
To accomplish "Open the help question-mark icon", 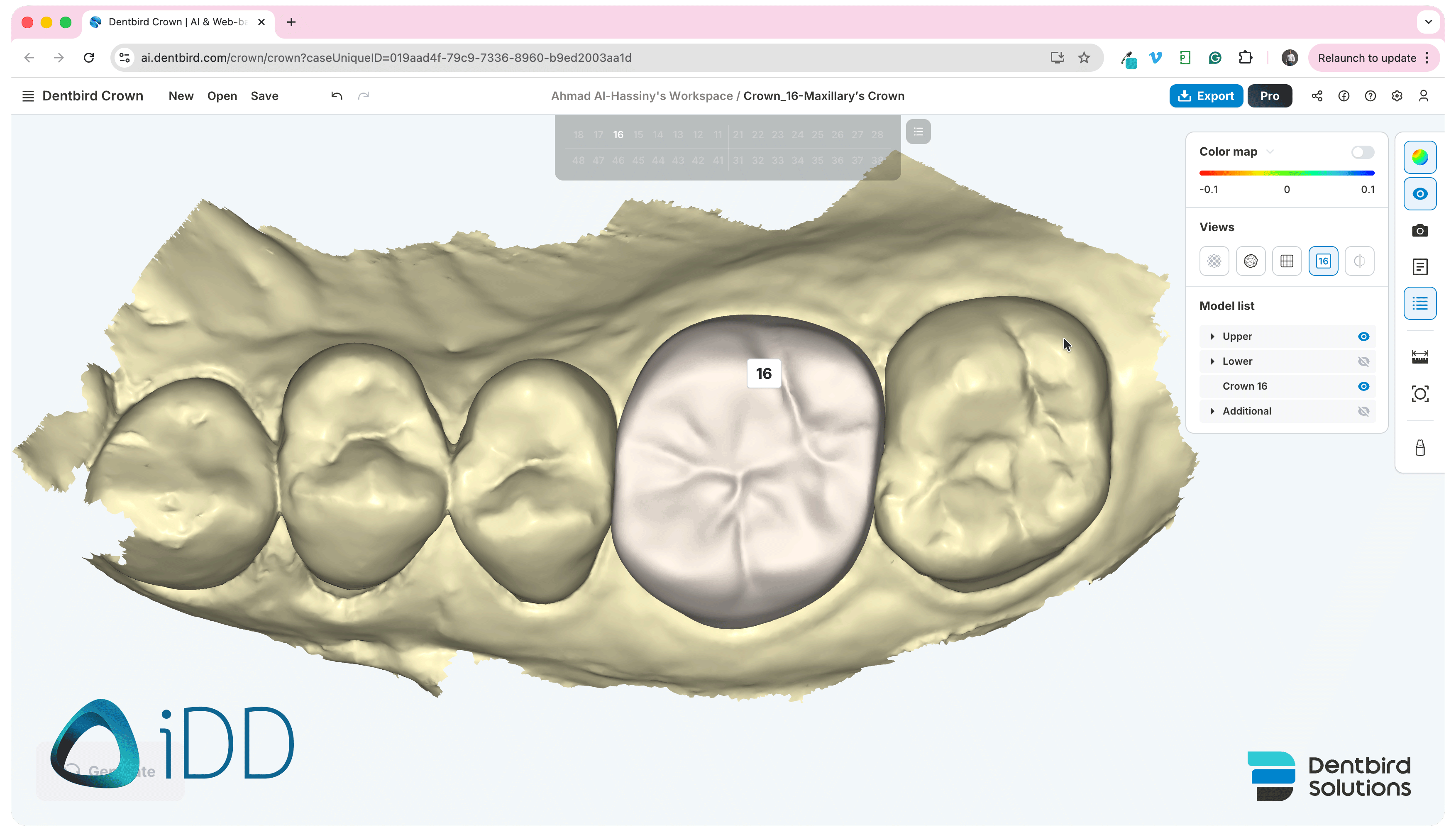I will (x=1370, y=96).
